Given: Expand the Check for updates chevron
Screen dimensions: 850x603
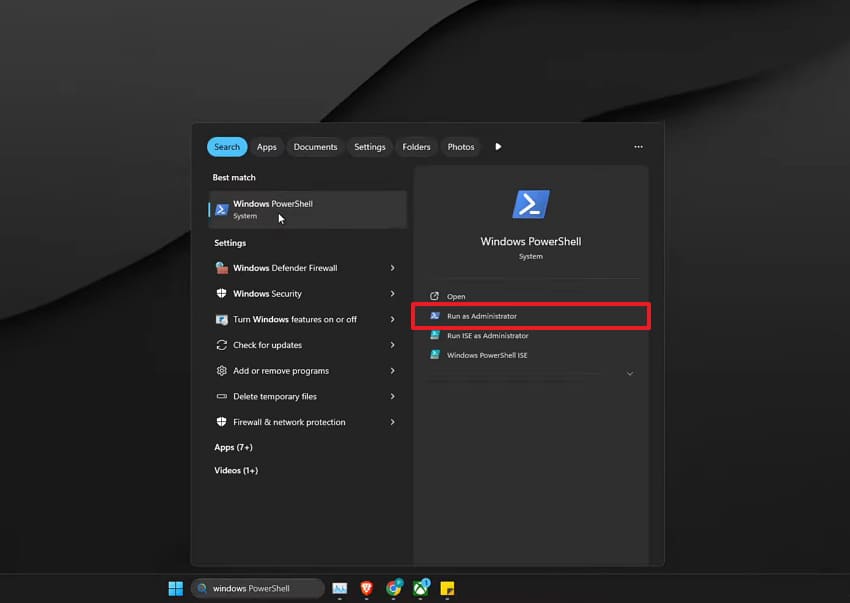Looking at the screenshot, I should pyautogui.click(x=392, y=345).
